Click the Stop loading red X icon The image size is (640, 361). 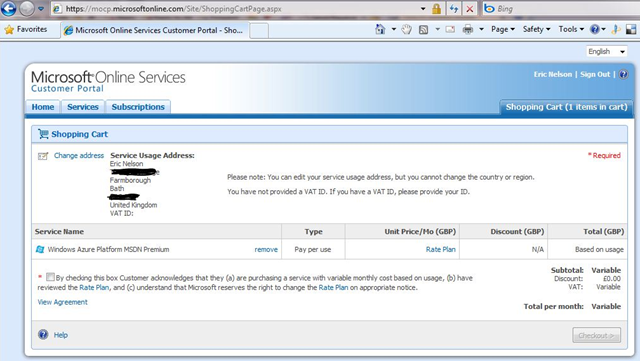tap(470, 9)
